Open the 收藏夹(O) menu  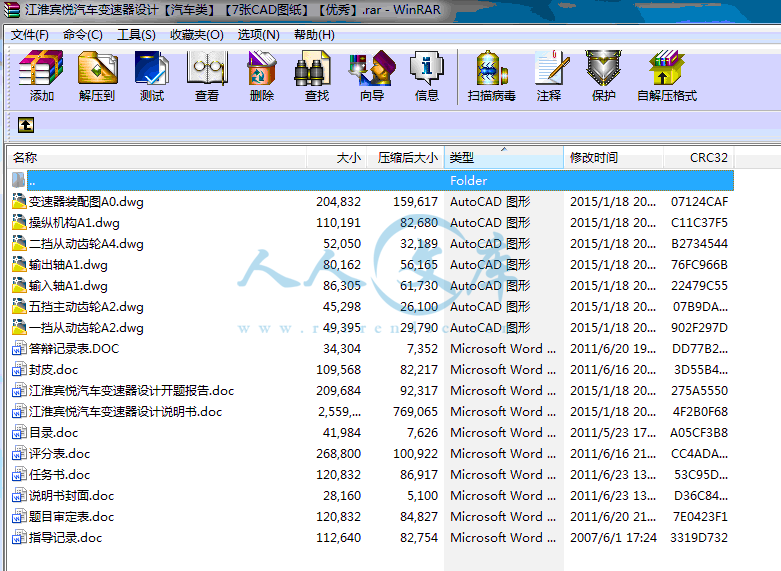(197, 35)
